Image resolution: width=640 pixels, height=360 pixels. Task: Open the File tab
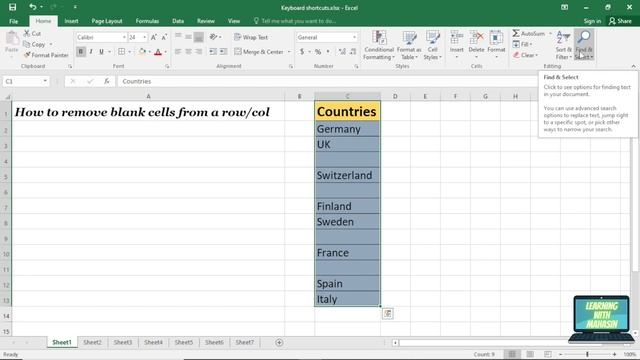[13, 21]
